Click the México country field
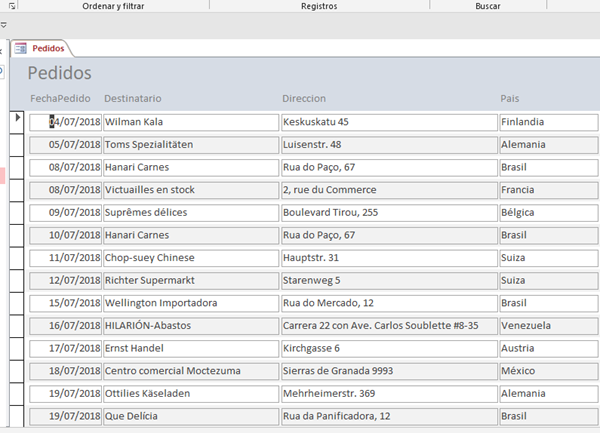Viewport: 600px width, 433px height. [549, 371]
